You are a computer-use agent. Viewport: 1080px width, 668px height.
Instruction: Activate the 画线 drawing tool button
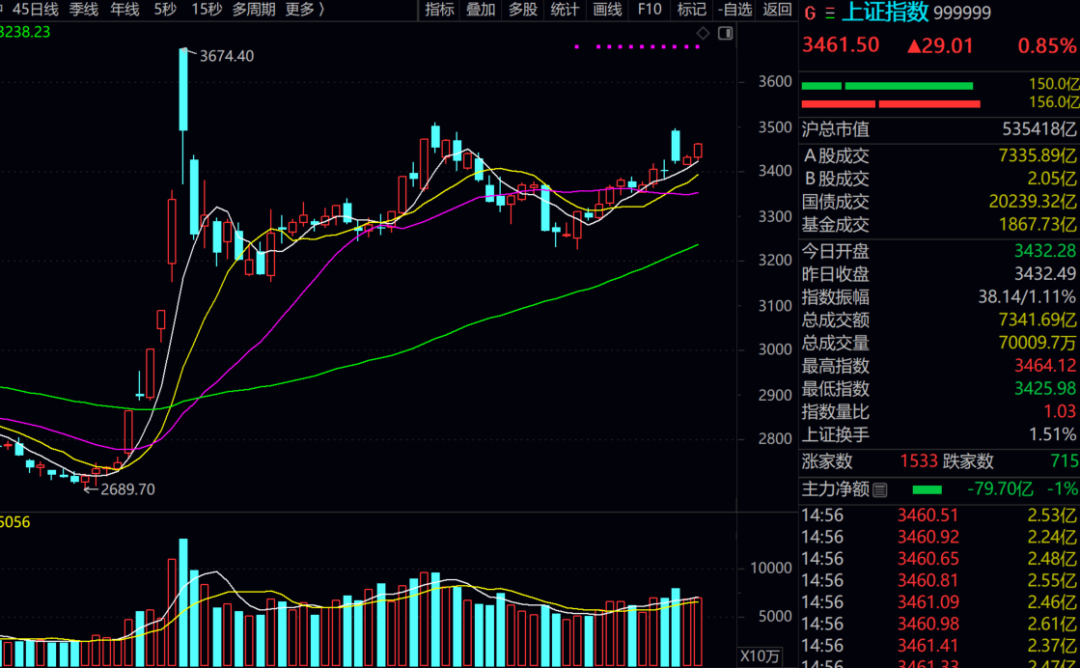[608, 10]
